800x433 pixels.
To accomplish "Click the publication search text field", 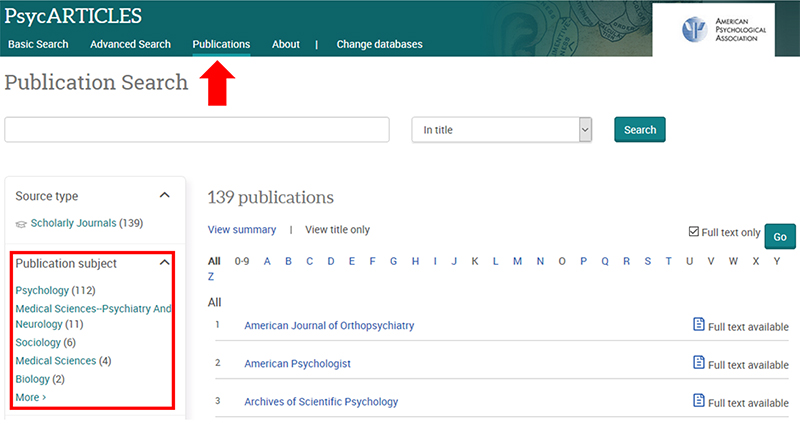I will (x=197, y=130).
